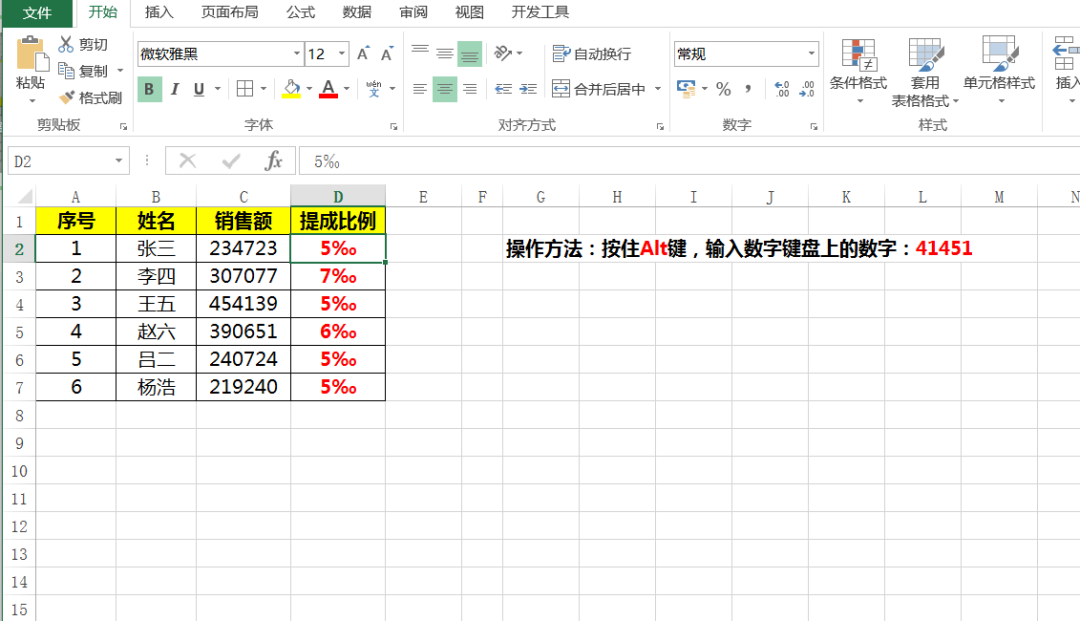
Task: Apply yellow fill color bucket
Action: click(291, 89)
